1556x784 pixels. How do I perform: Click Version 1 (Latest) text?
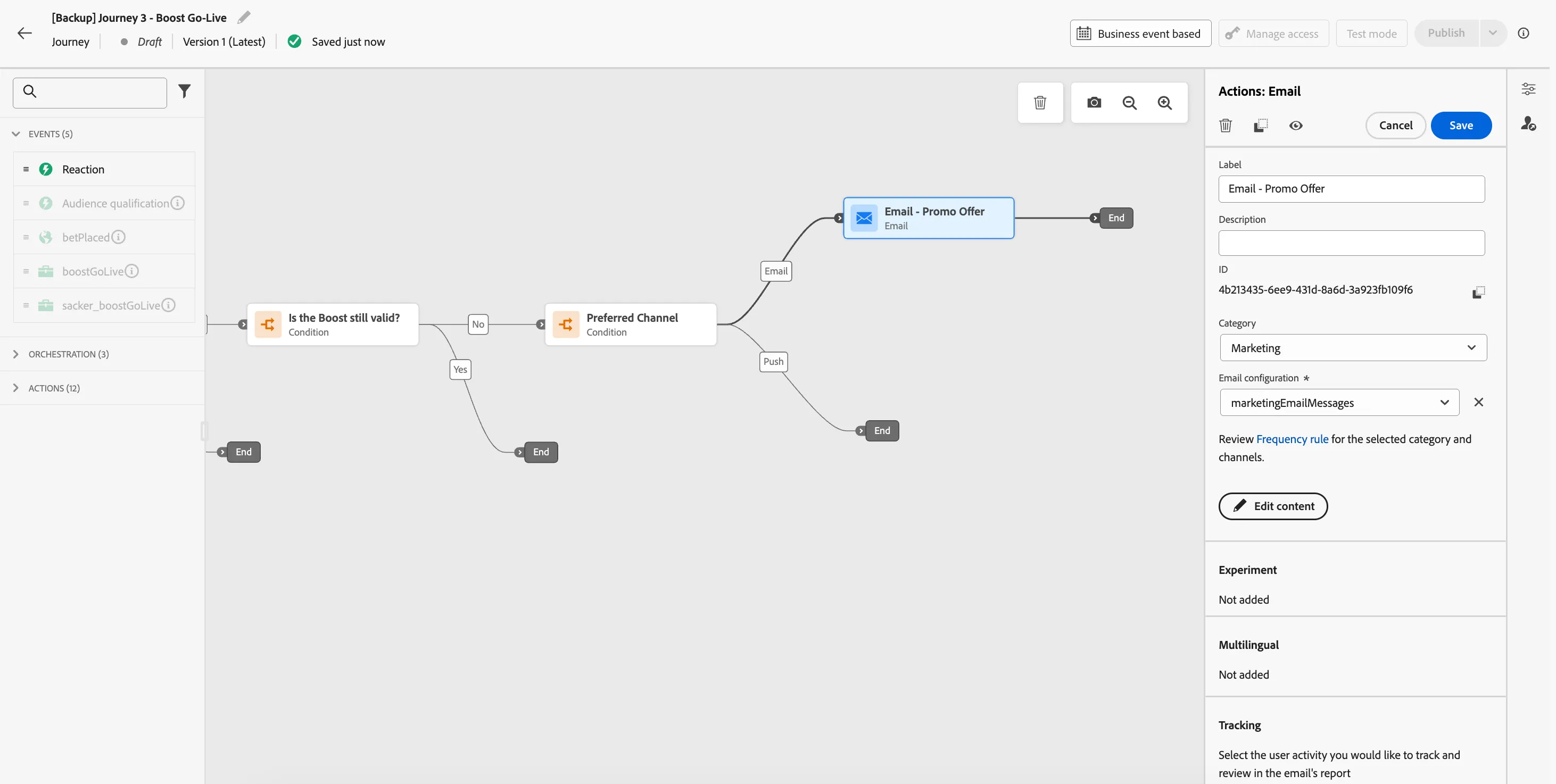point(224,41)
